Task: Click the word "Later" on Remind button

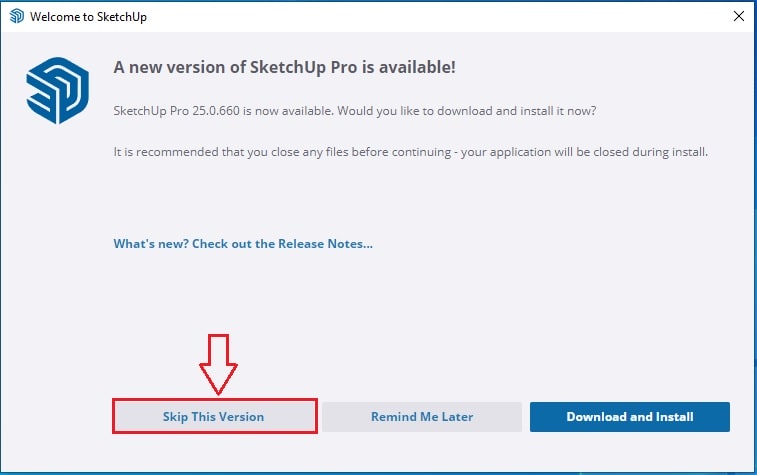Action: click(457, 417)
